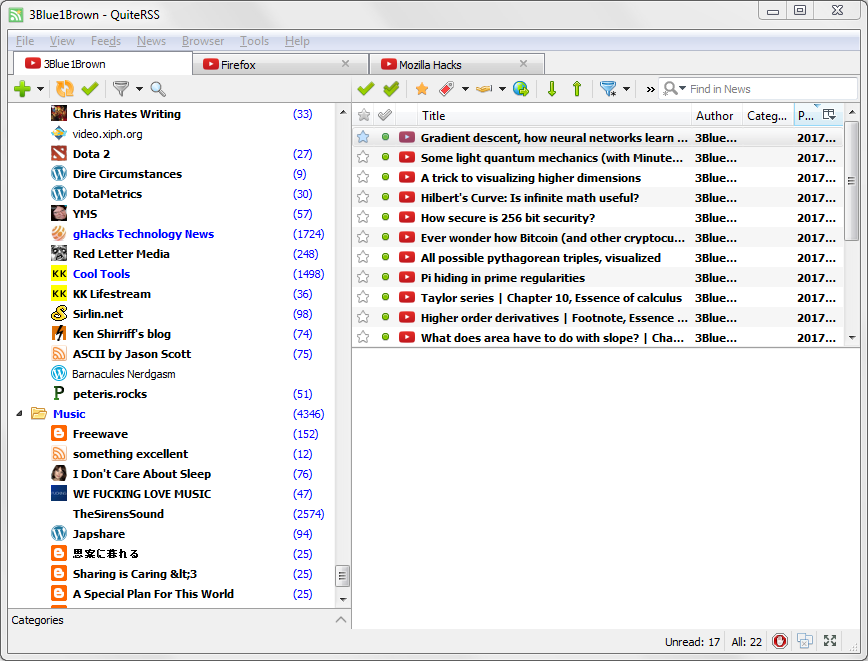868x661 pixels.
Task: Select the gHacks Technology News feed
Action: (x=143, y=234)
